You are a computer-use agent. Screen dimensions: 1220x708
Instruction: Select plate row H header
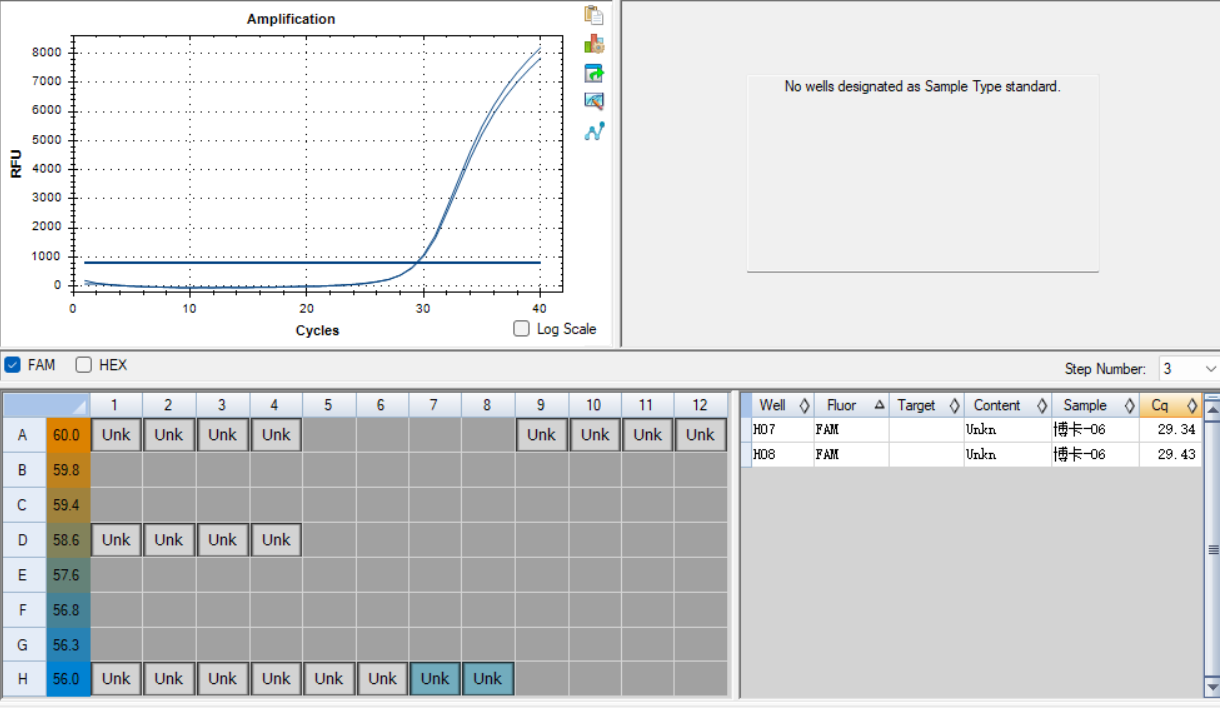23,679
